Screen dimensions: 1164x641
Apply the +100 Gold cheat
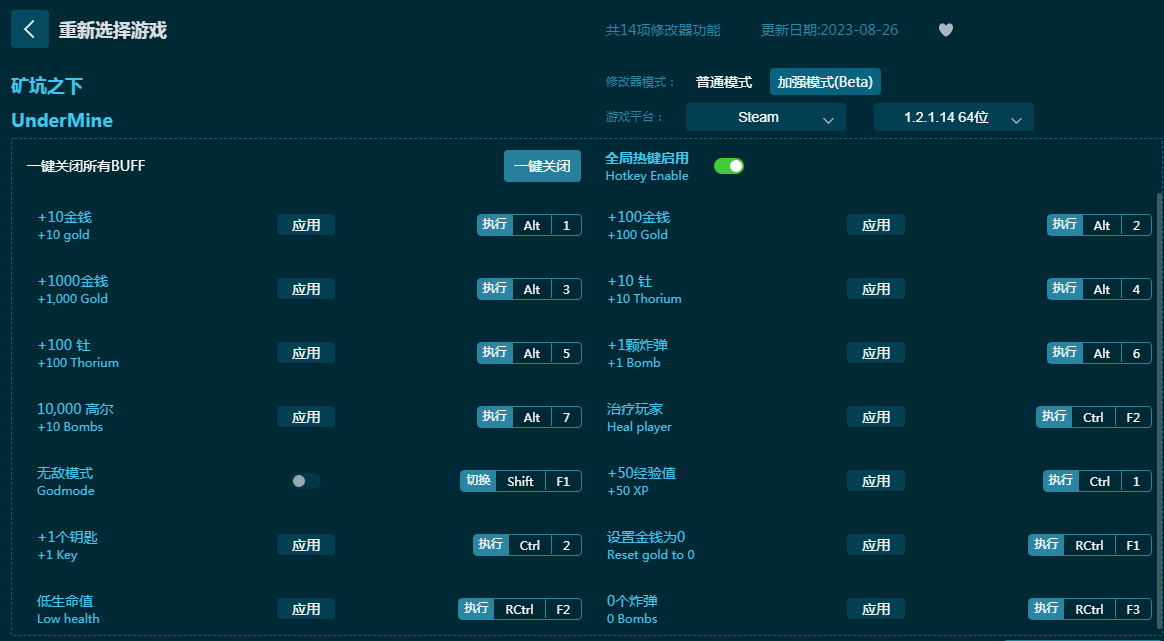(x=876, y=225)
